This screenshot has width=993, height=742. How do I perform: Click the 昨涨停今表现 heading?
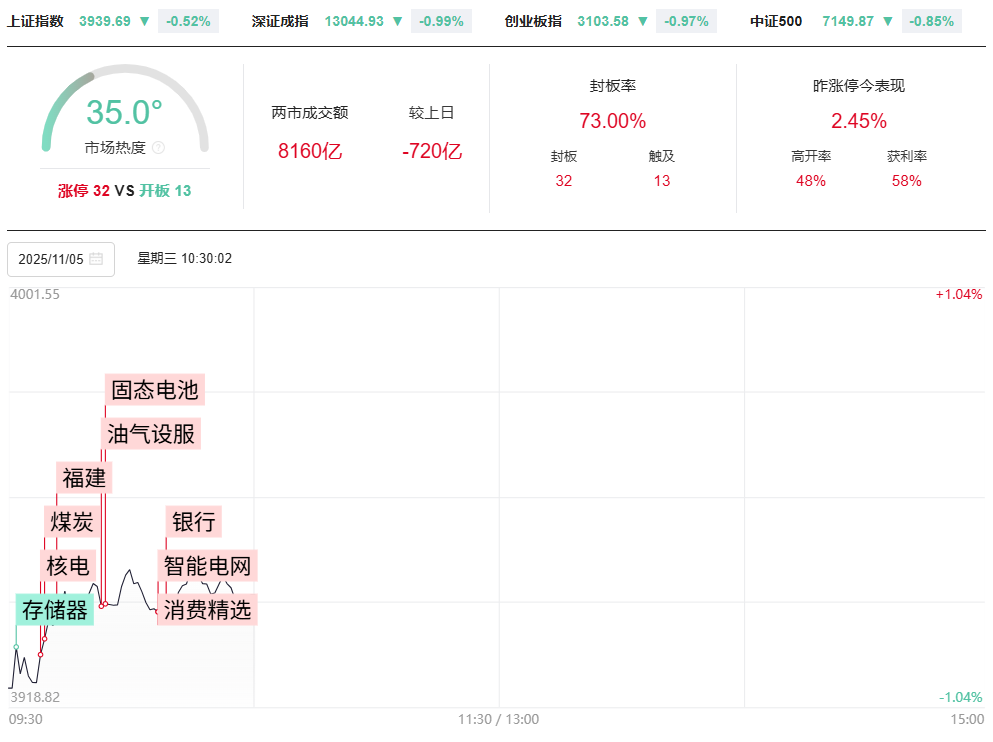[859, 85]
